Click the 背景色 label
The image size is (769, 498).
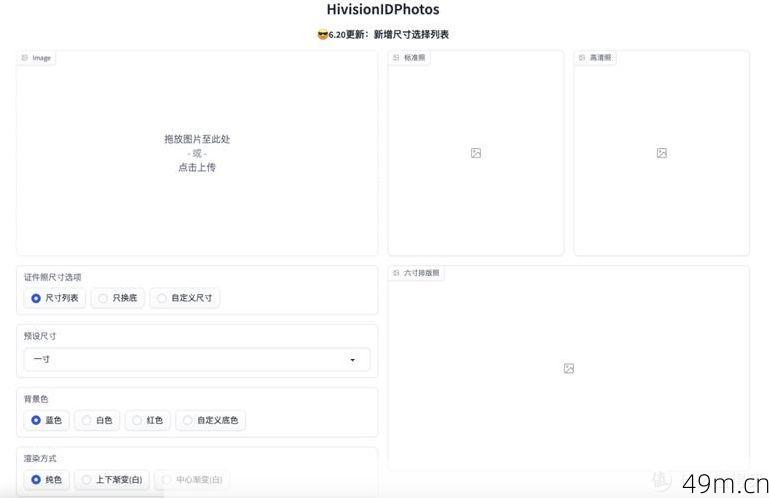pyautogui.click(x=36, y=399)
